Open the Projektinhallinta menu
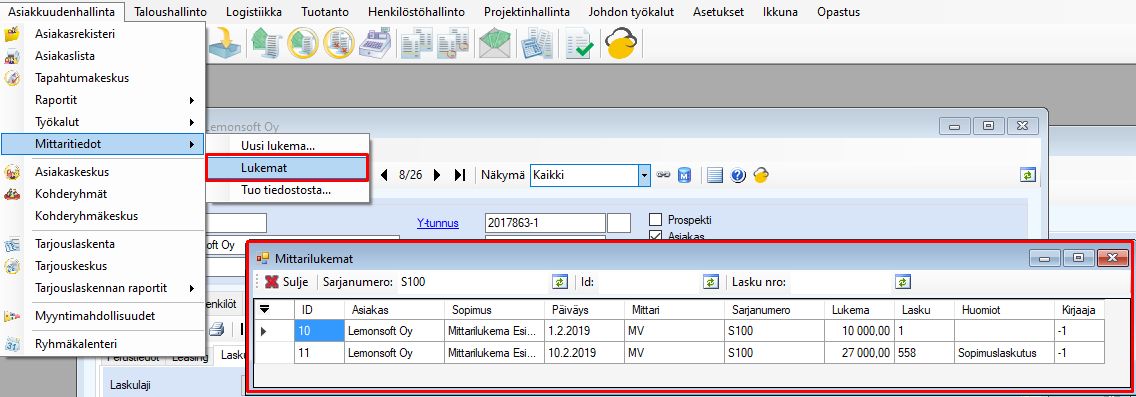This screenshot has width=1136, height=397. (x=527, y=12)
